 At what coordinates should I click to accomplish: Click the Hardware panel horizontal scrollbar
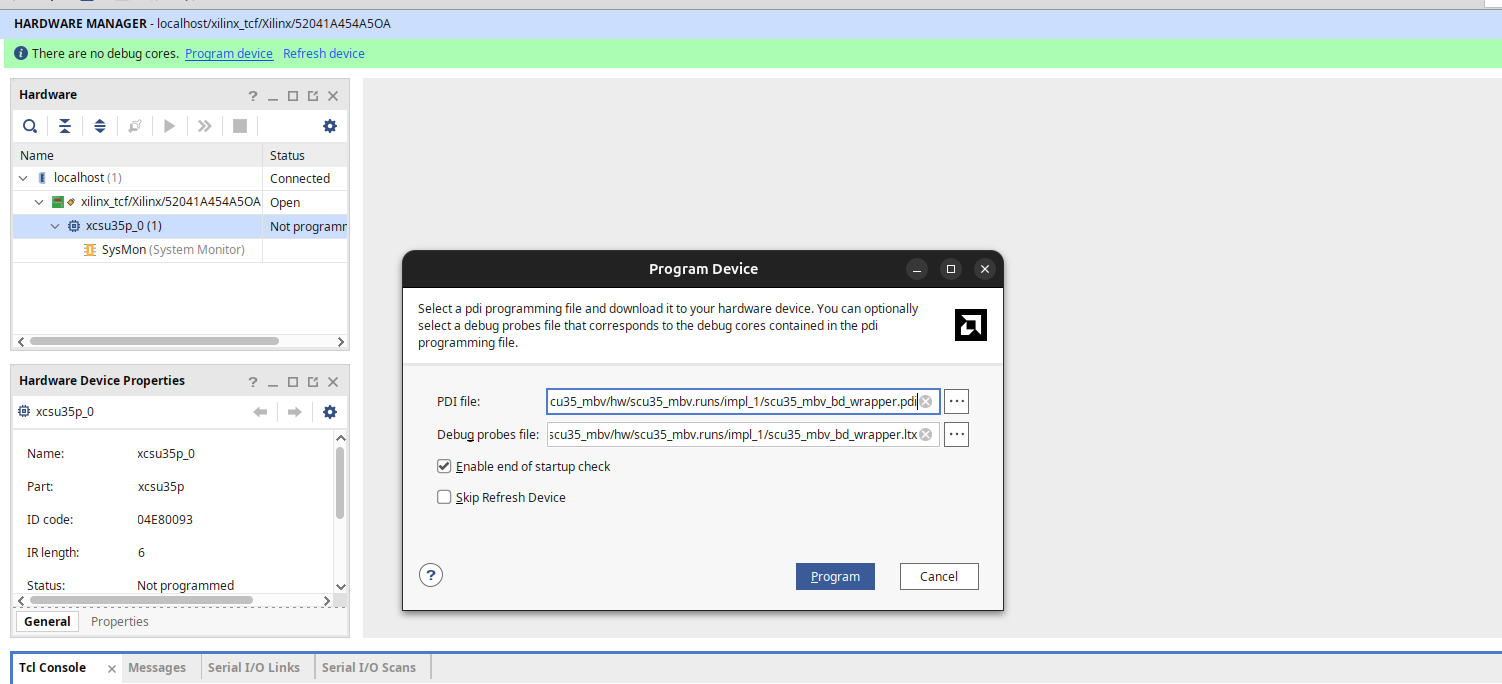pos(154,341)
